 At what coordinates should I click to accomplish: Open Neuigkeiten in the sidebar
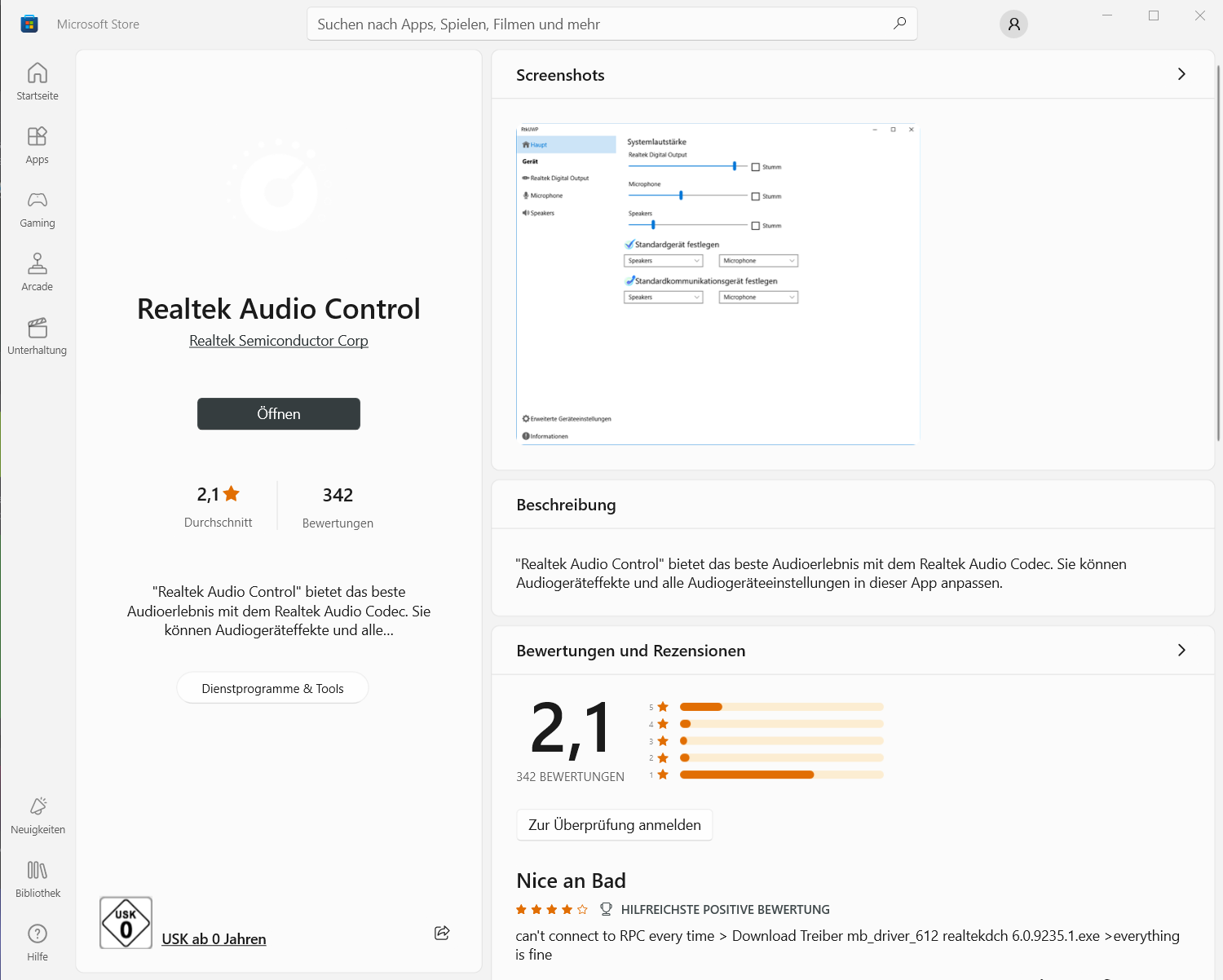(x=38, y=815)
